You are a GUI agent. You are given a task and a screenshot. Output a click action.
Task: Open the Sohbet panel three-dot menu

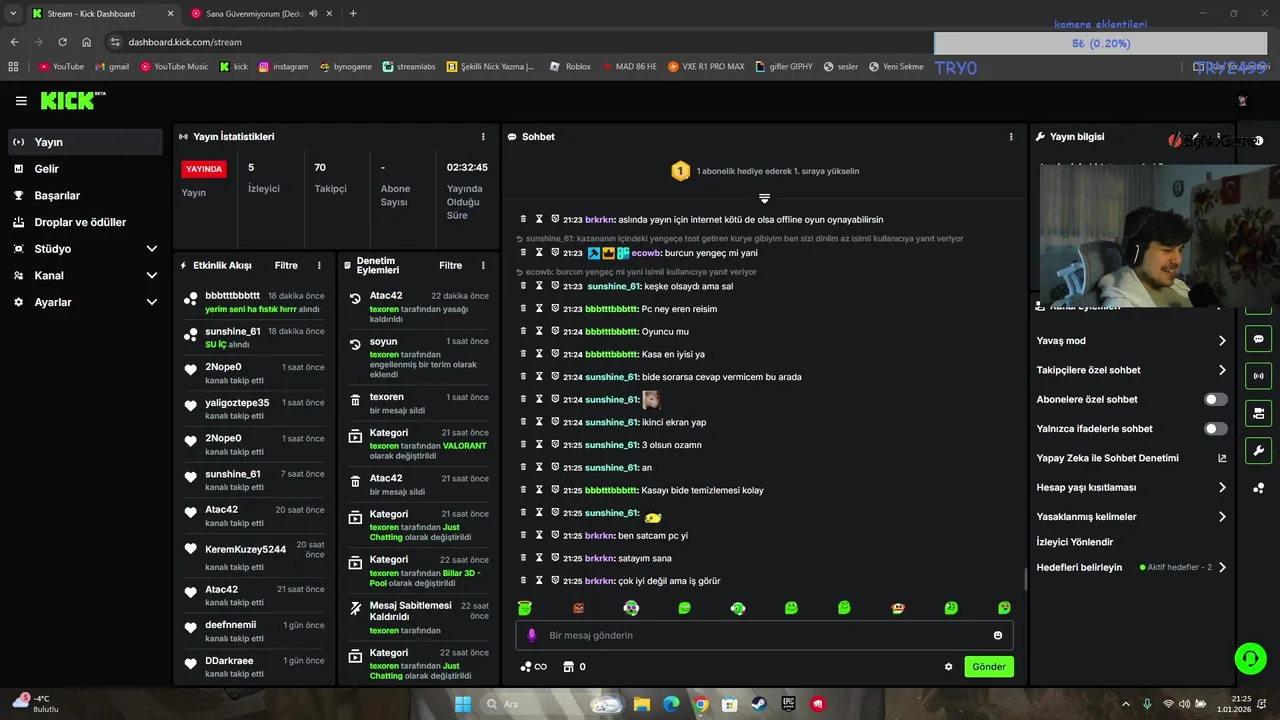coord(1011,137)
